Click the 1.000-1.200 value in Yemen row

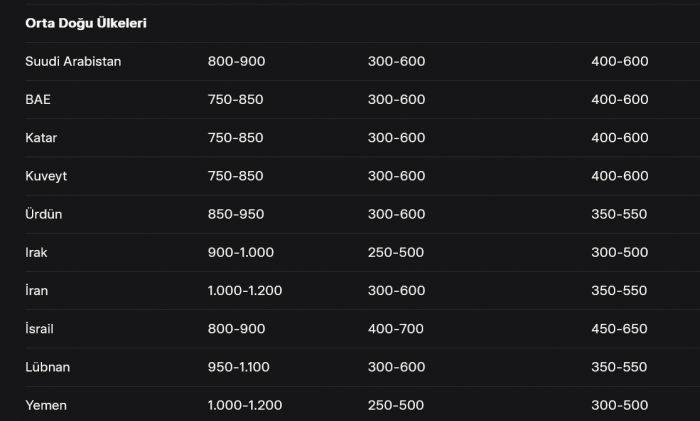[245, 405]
